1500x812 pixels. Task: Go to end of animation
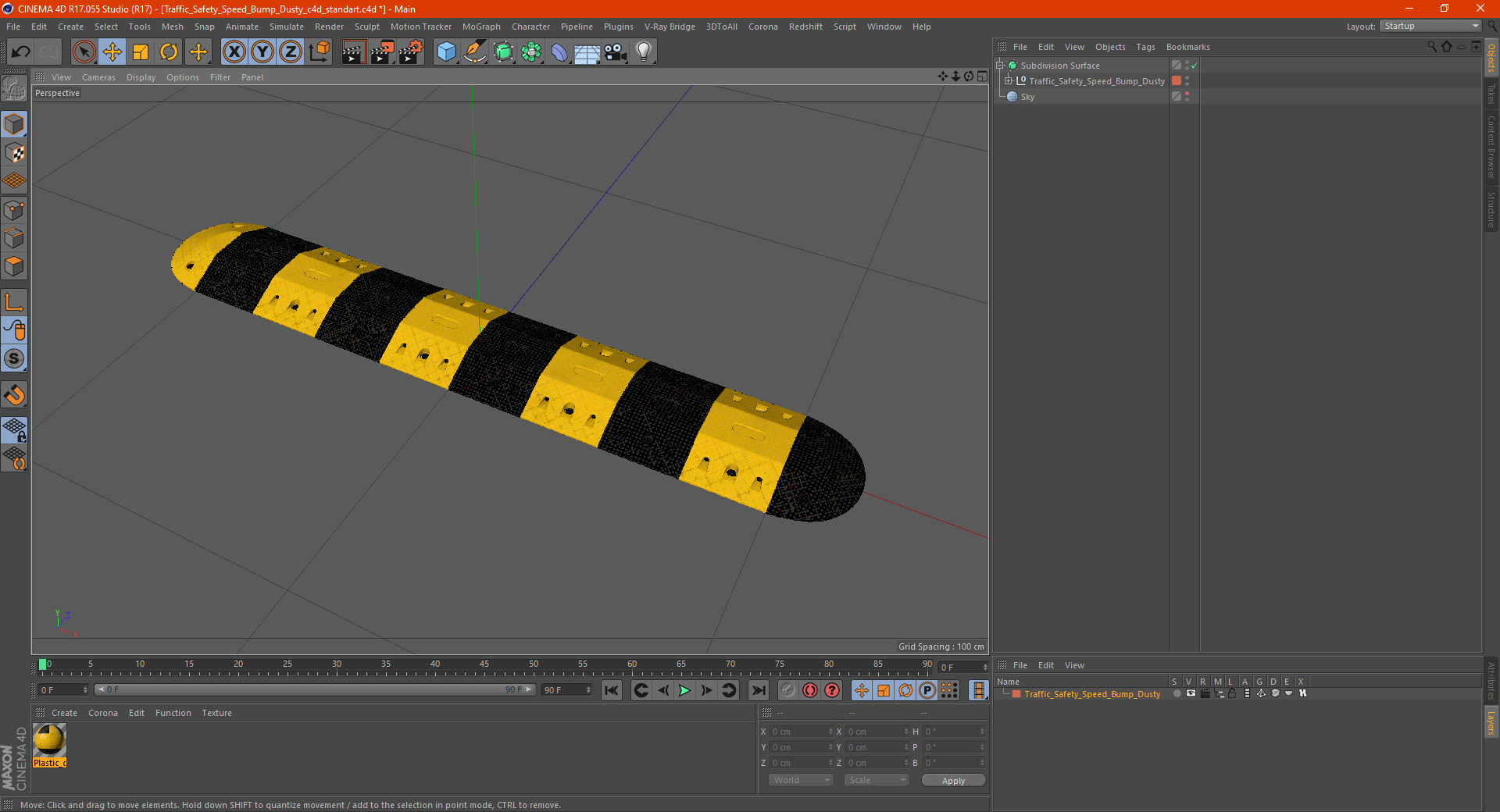coord(758,690)
